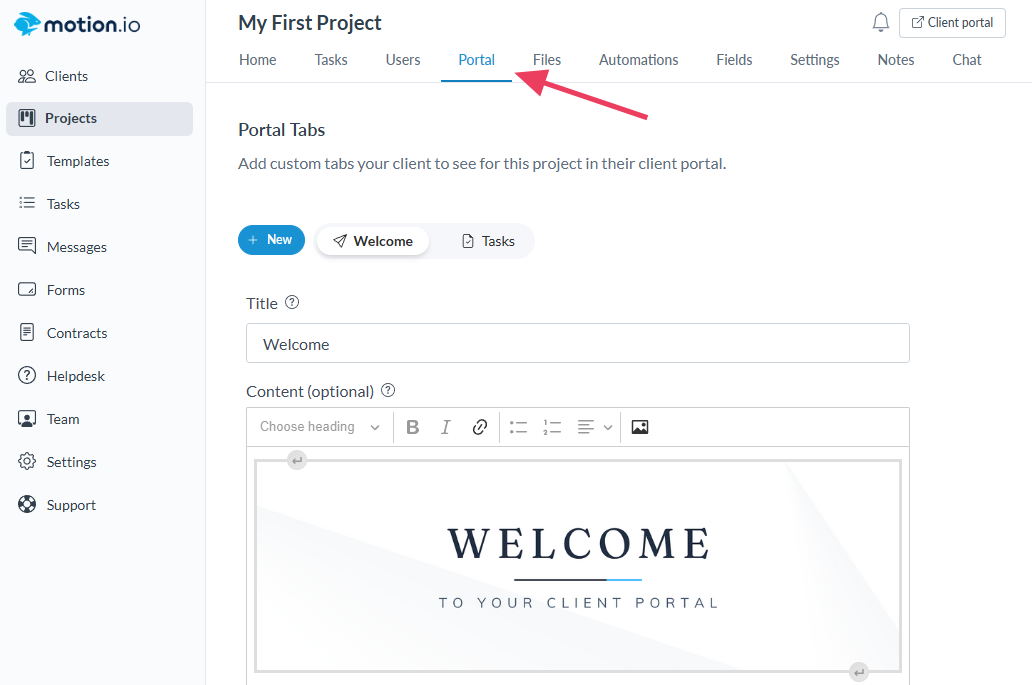Go to Contracts in the sidebar

[x=76, y=333]
